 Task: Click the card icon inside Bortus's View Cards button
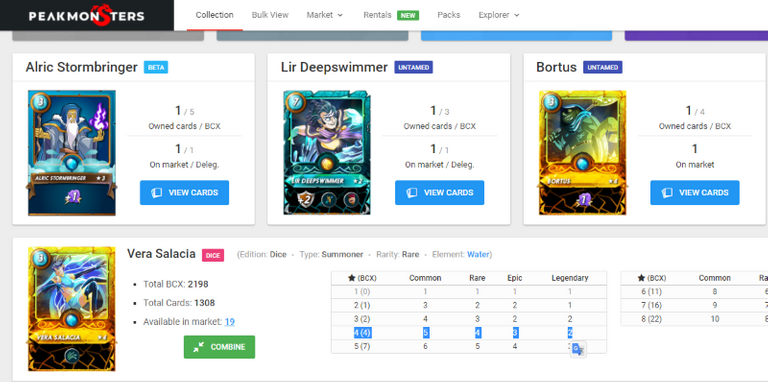tap(667, 192)
